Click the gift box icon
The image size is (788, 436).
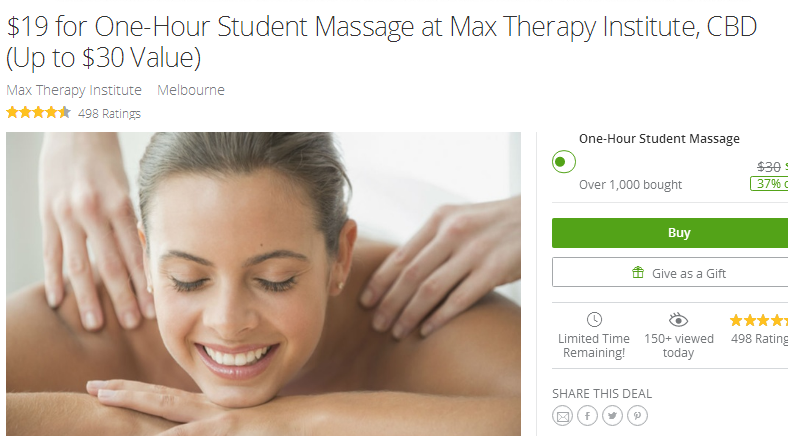(x=638, y=272)
